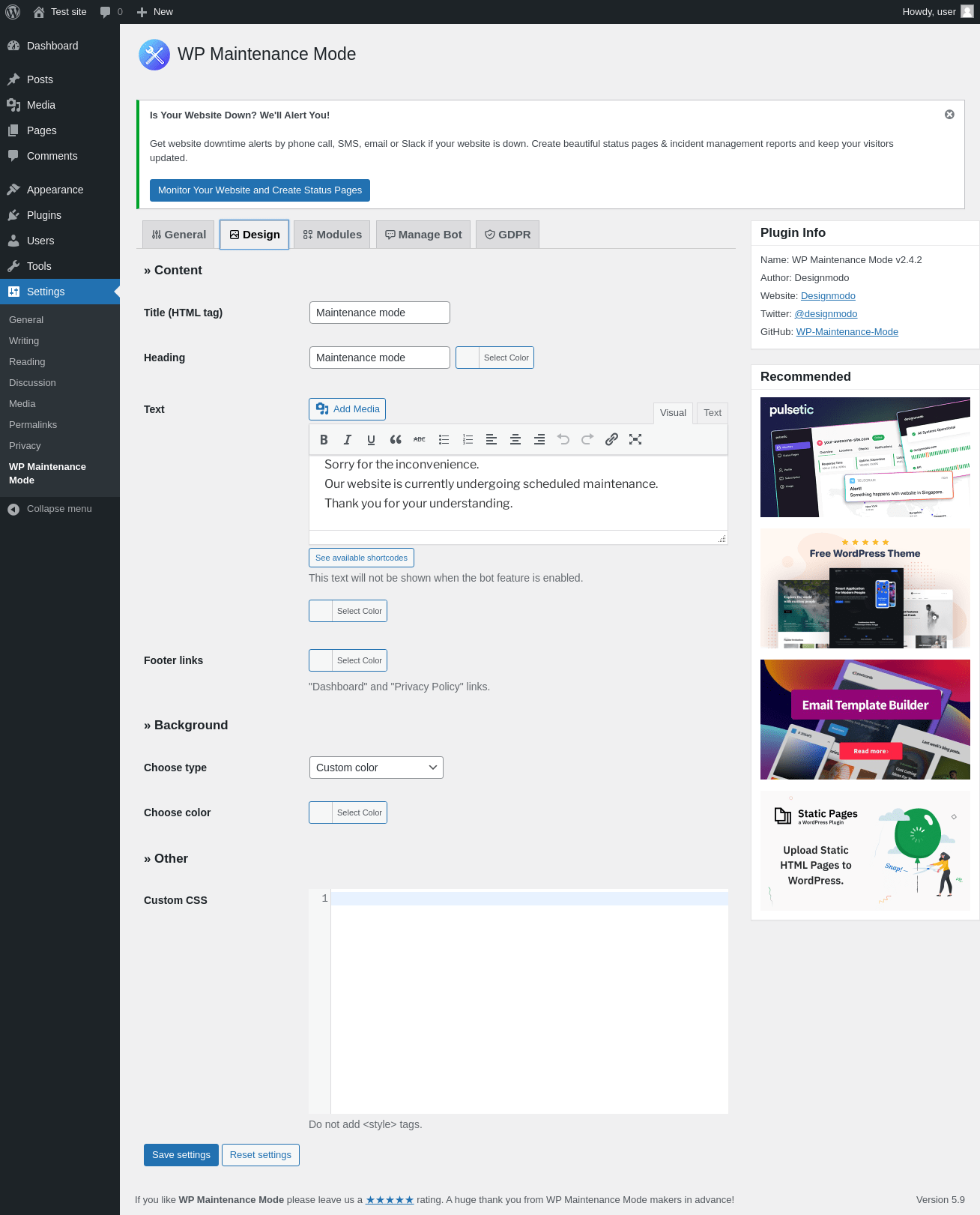Image resolution: width=980 pixels, height=1215 pixels.
Task: Open the Email Template Builder banner
Action: click(865, 720)
